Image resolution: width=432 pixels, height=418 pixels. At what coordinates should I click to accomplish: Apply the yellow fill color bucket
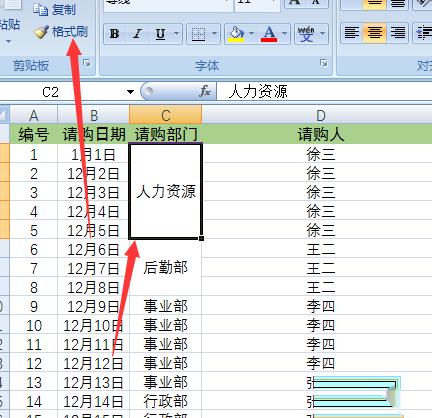click(236, 34)
